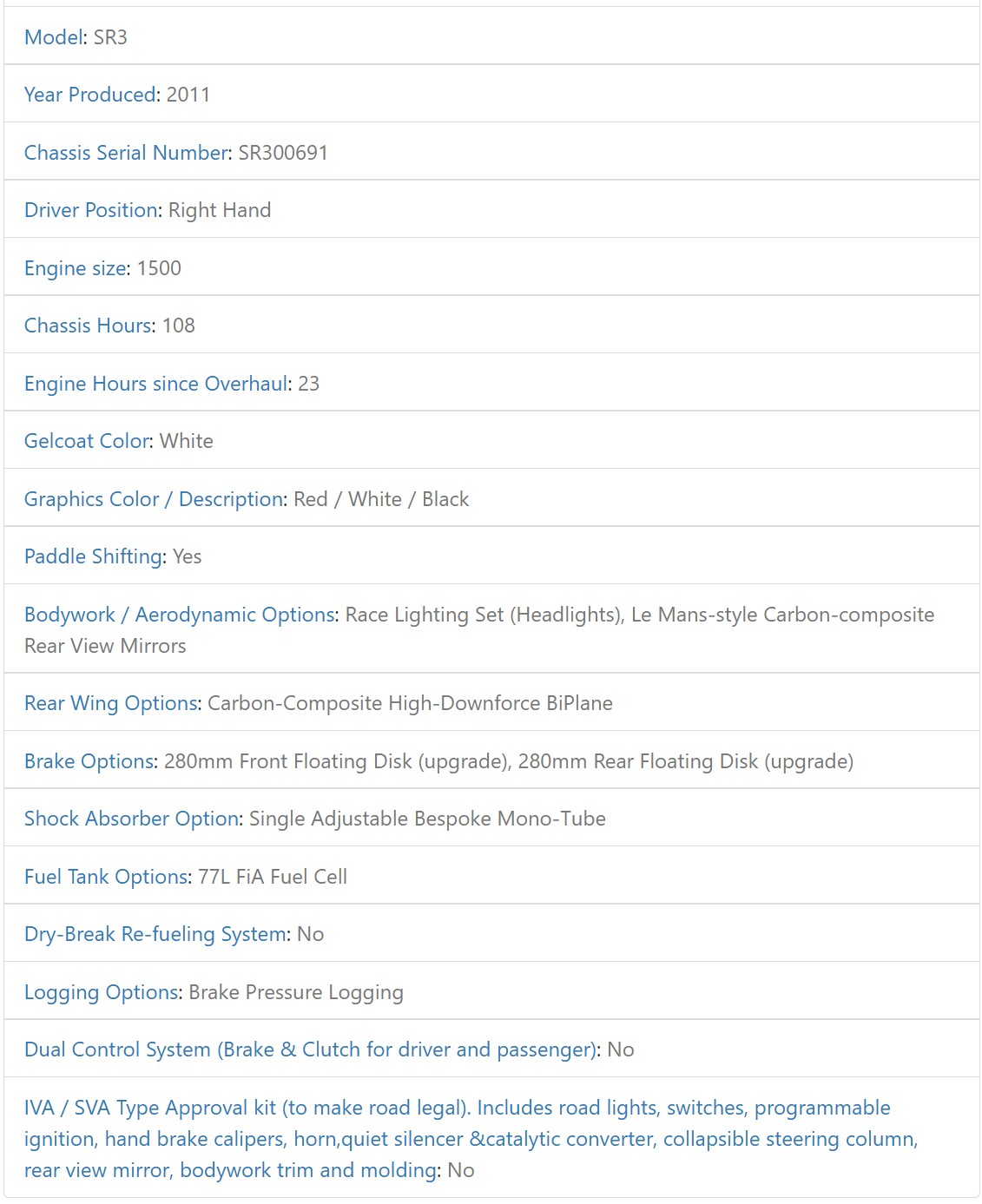
Task: Select the Chassis Hours label
Action: tap(88, 326)
